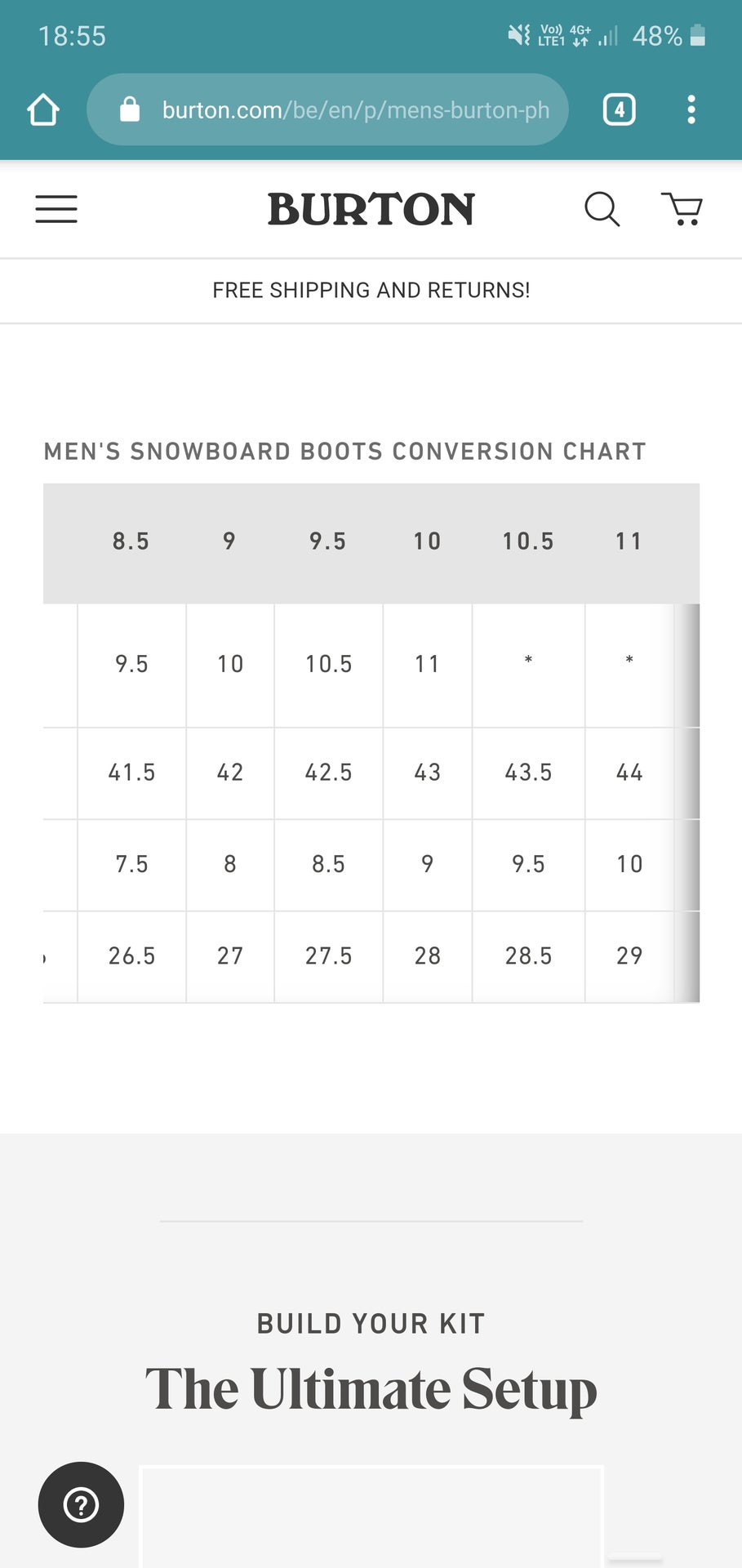This screenshot has width=742, height=1568.
Task: Open the tab switcher showing 4 tabs
Action: click(x=619, y=109)
